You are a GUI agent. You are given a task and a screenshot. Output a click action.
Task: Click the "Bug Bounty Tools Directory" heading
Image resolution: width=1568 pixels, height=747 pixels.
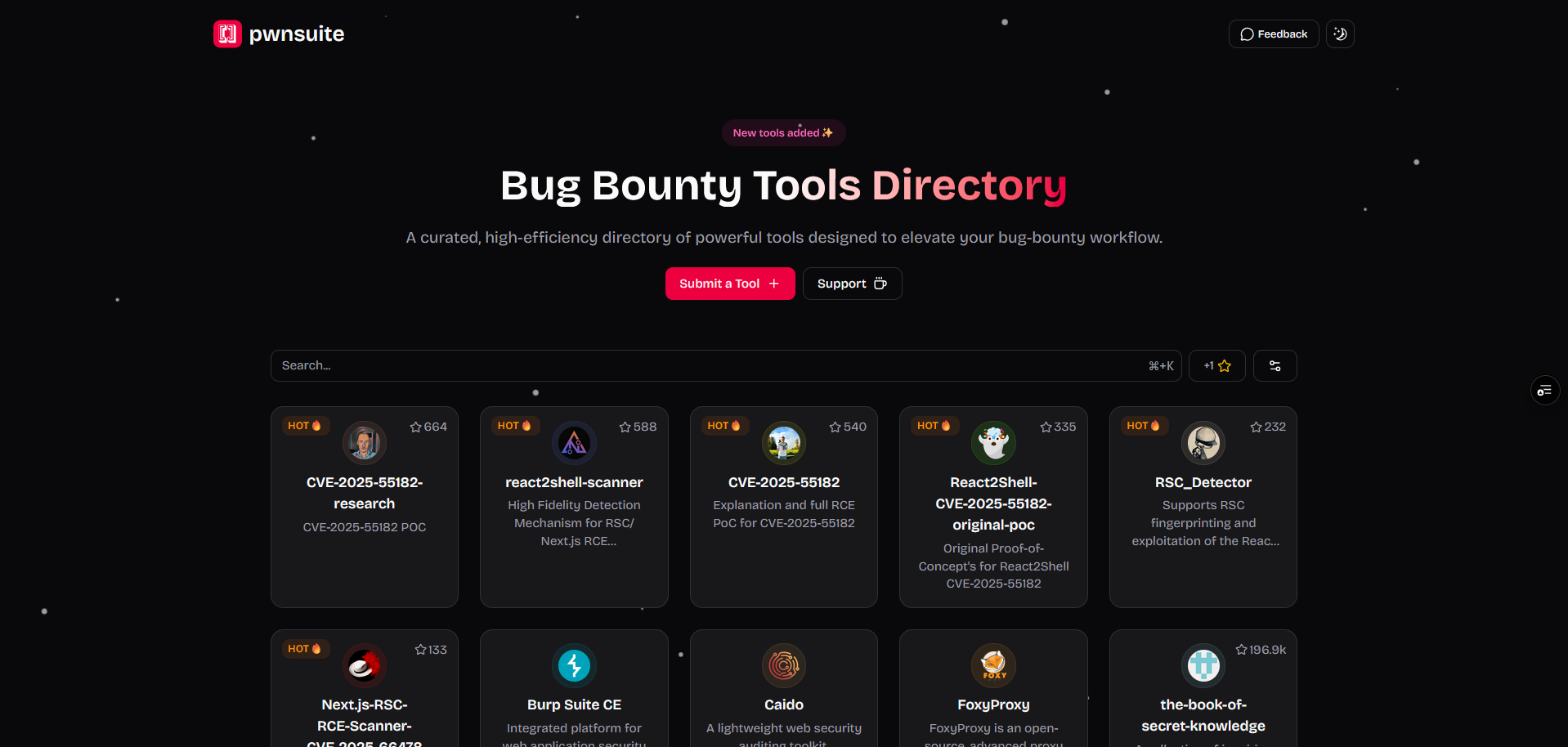tap(784, 186)
